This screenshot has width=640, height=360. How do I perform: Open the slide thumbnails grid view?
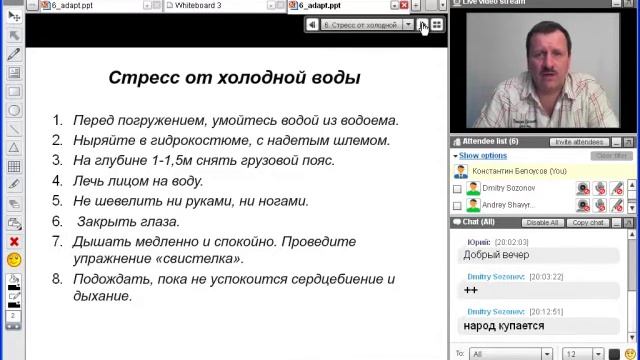click(437, 25)
